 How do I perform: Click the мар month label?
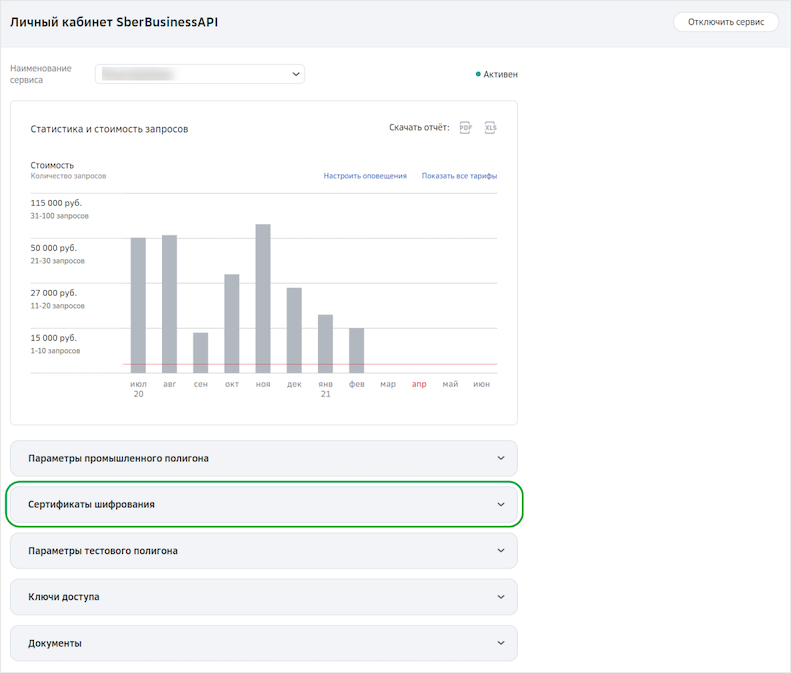click(388, 384)
